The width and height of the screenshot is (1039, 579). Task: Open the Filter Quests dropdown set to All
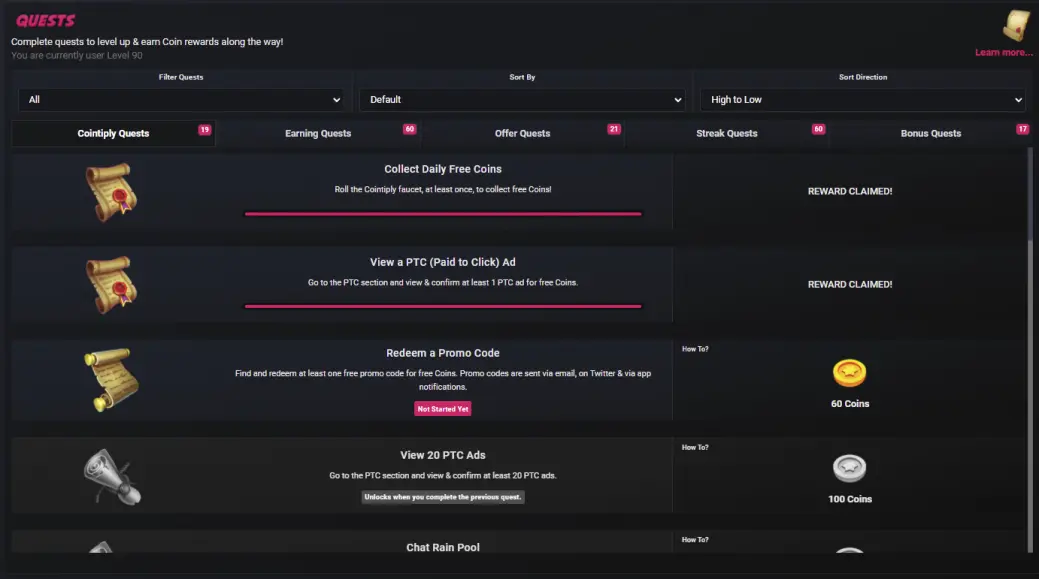pos(181,99)
